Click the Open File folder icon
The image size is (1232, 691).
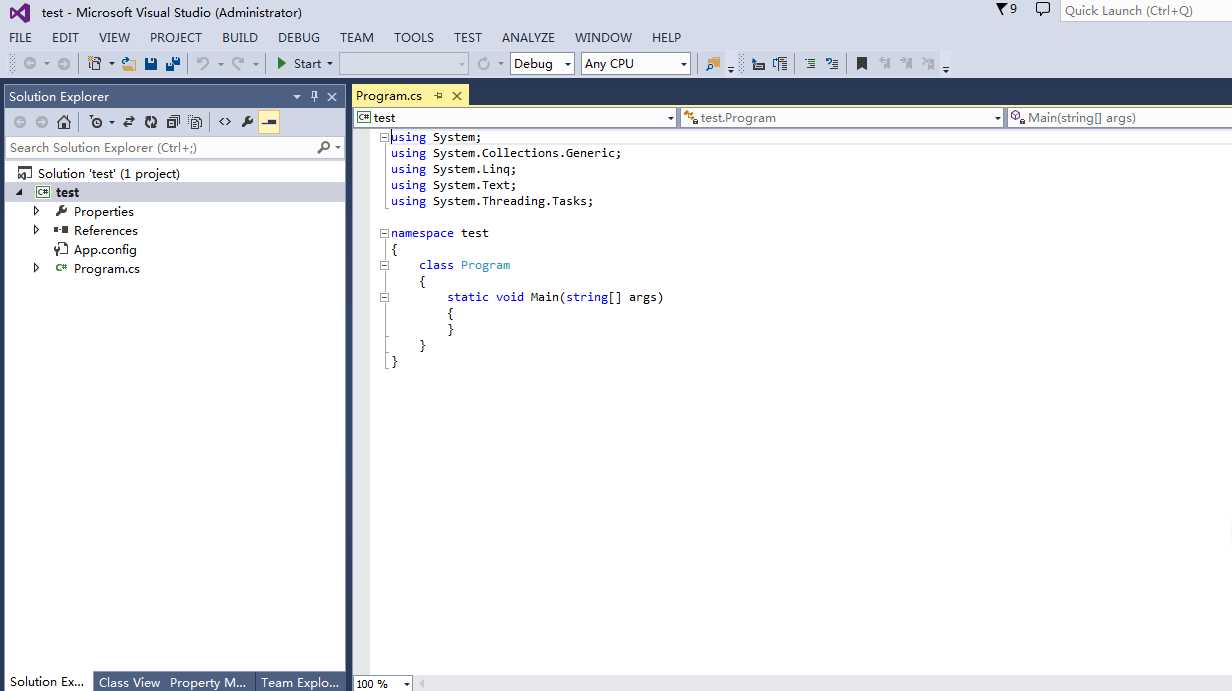129,63
